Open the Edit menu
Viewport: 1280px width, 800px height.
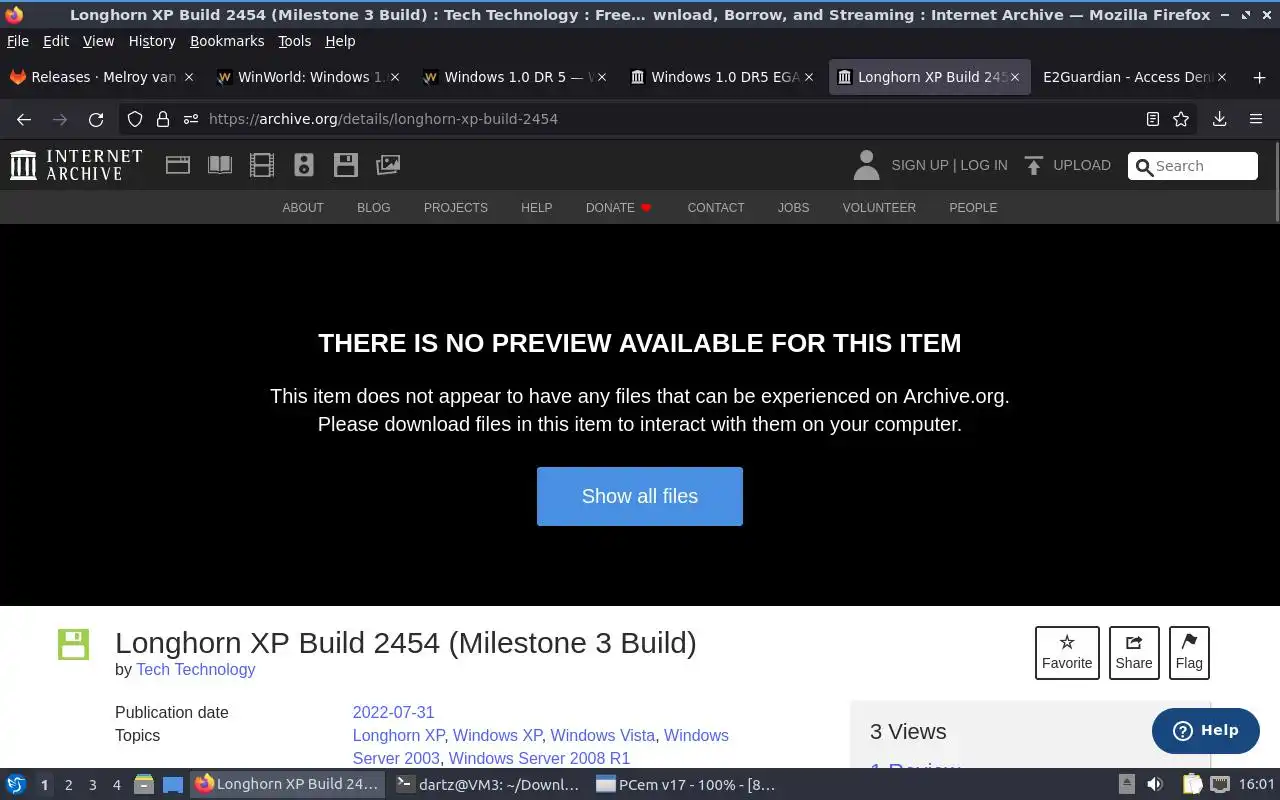tap(56, 41)
